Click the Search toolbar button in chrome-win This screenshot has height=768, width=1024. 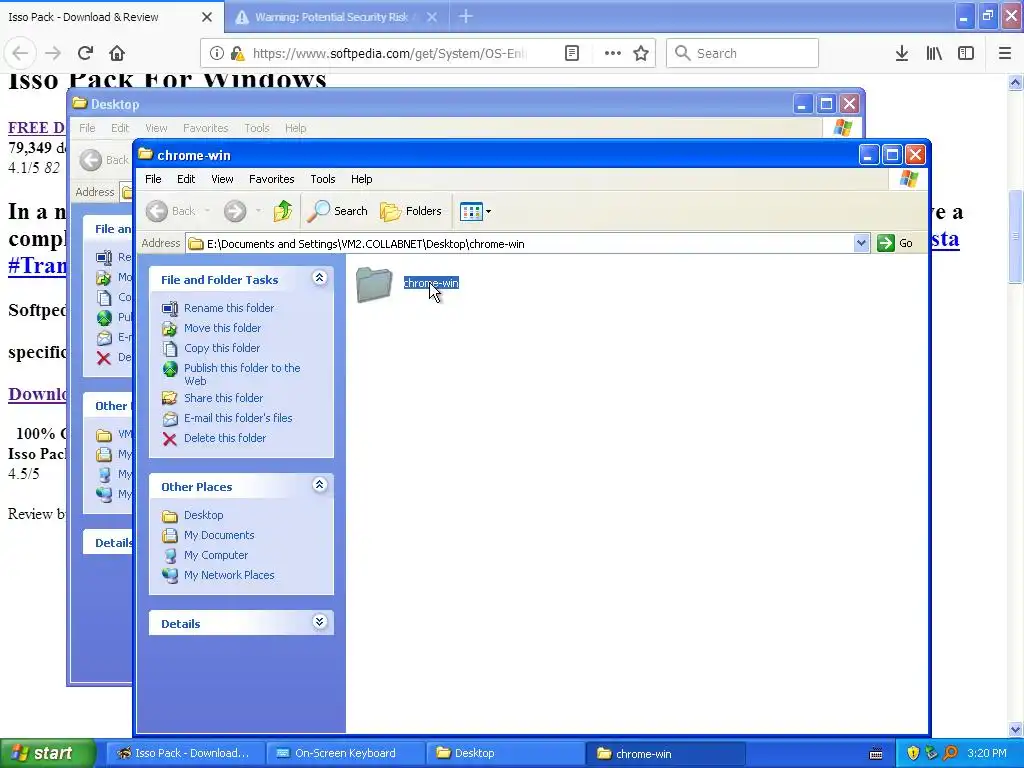338,211
